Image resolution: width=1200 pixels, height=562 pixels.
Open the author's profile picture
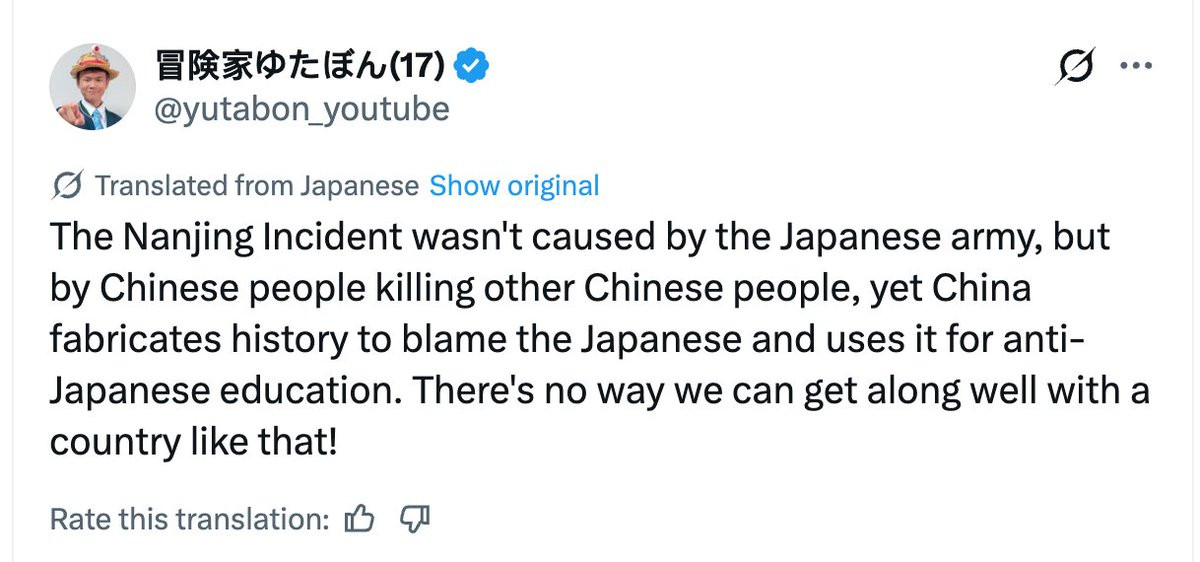tap(93, 87)
